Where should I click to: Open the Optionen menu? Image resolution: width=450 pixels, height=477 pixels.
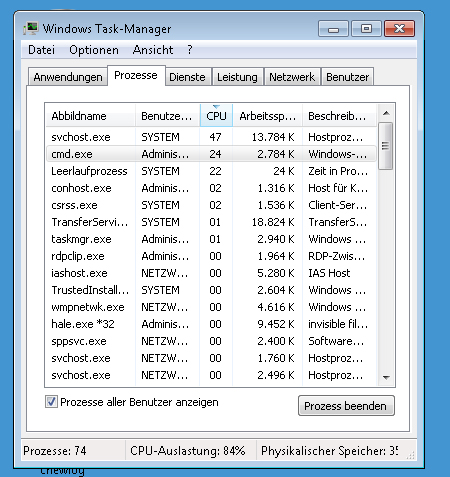(94, 50)
